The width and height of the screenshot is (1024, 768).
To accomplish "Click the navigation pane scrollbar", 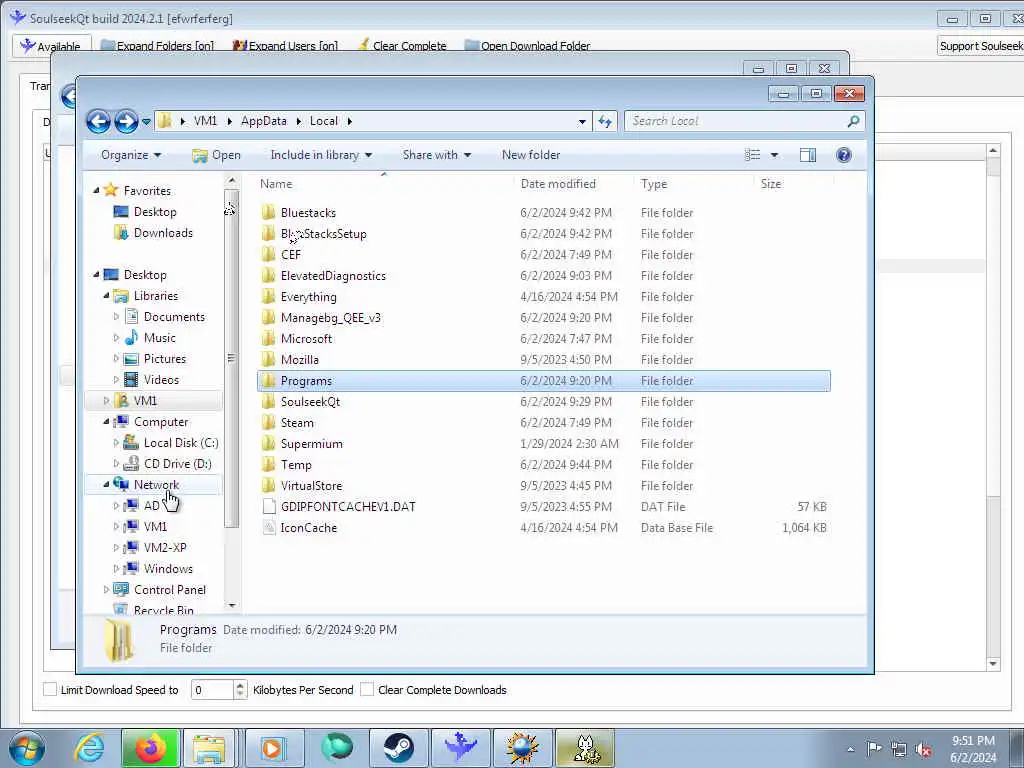I will (231, 358).
